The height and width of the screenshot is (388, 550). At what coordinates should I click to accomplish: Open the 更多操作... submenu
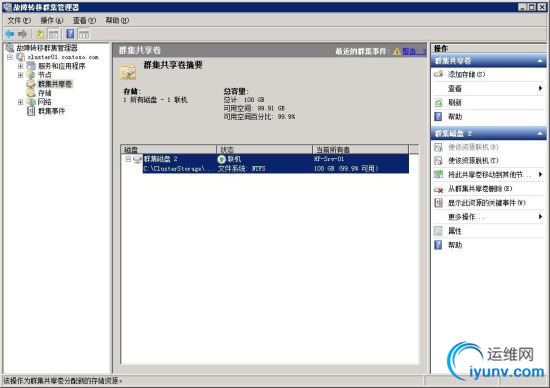tap(488, 217)
